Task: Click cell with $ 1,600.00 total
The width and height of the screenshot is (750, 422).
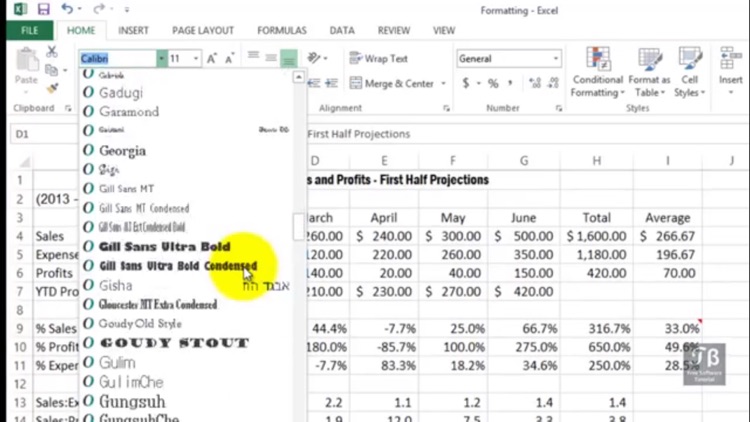Action: 596,236
